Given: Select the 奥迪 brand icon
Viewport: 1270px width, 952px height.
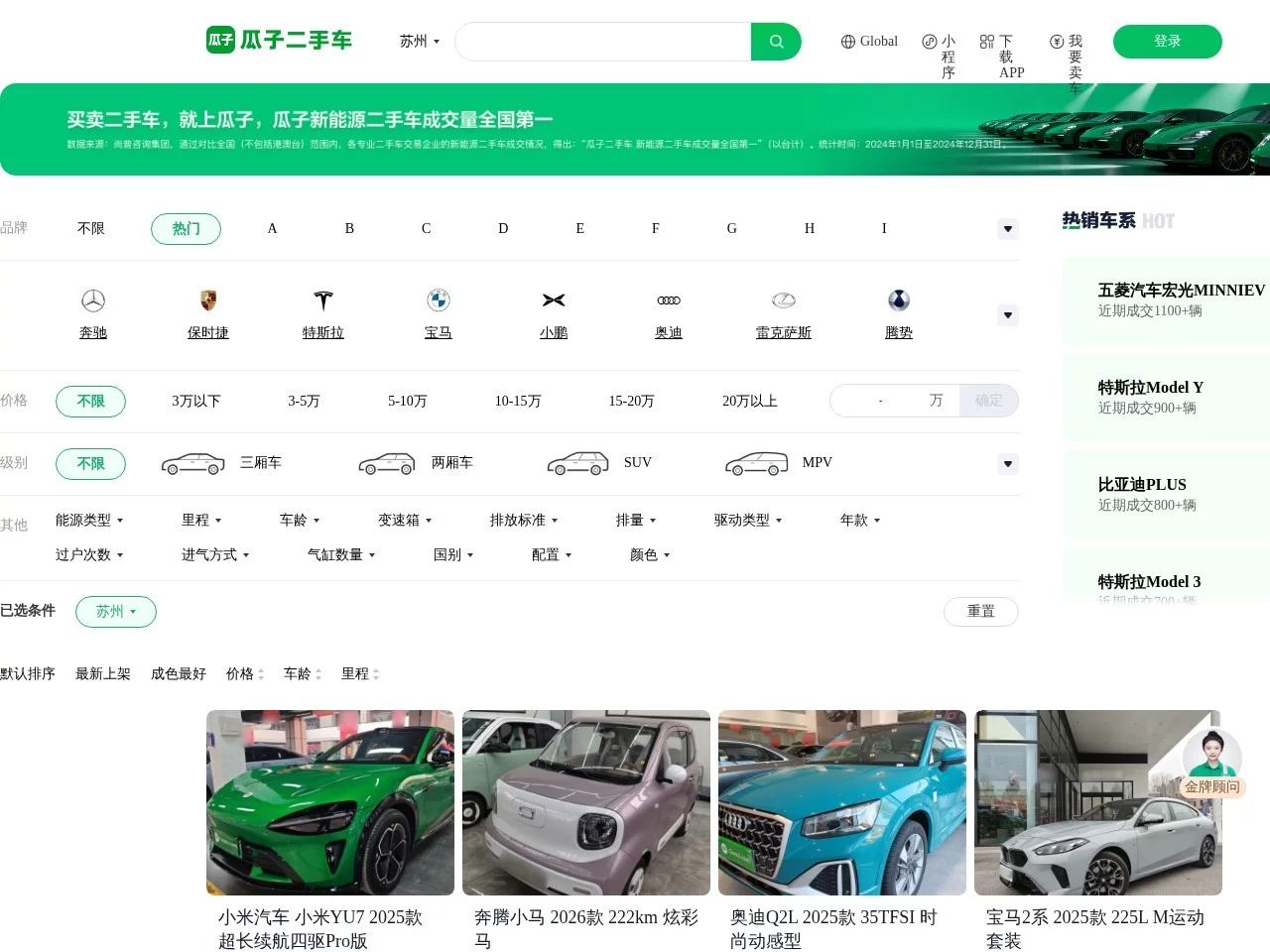Looking at the screenshot, I should 668,300.
